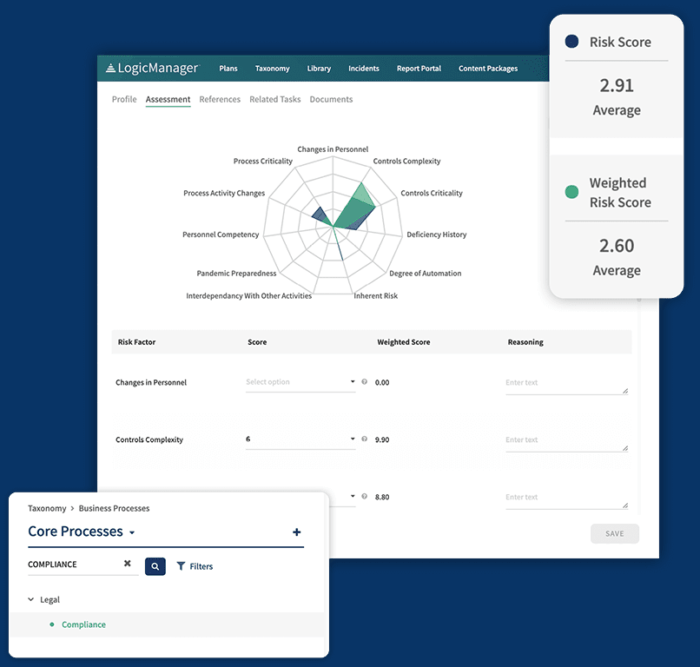Clear the COMPLIANCE search text
This screenshot has height=667, width=700.
point(127,563)
